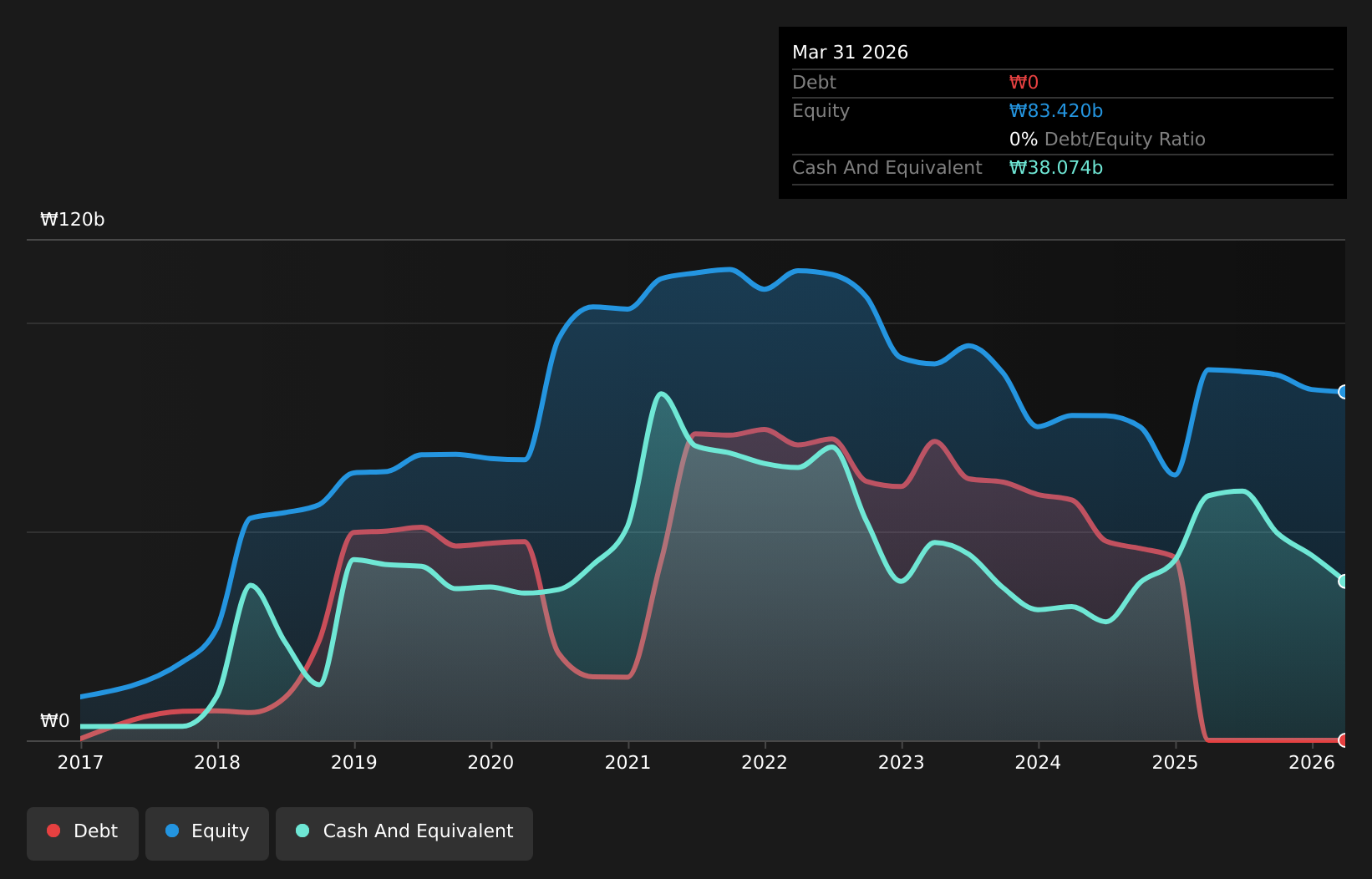Select the 2026 x-axis label
Viewport: 1372px width, 879px height.
pyautogui.click(x=1312, y=763)
